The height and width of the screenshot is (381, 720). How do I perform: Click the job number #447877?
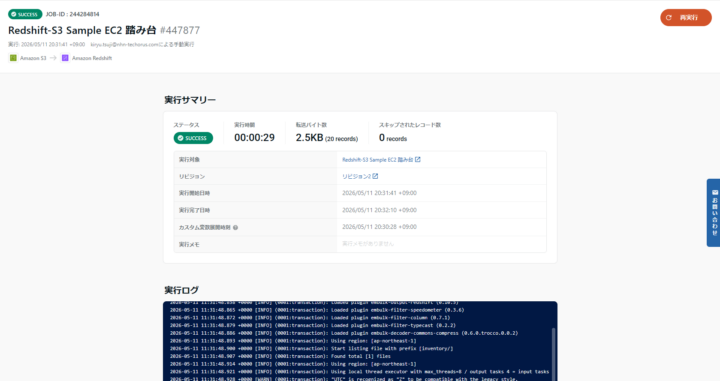click(180, 30)
